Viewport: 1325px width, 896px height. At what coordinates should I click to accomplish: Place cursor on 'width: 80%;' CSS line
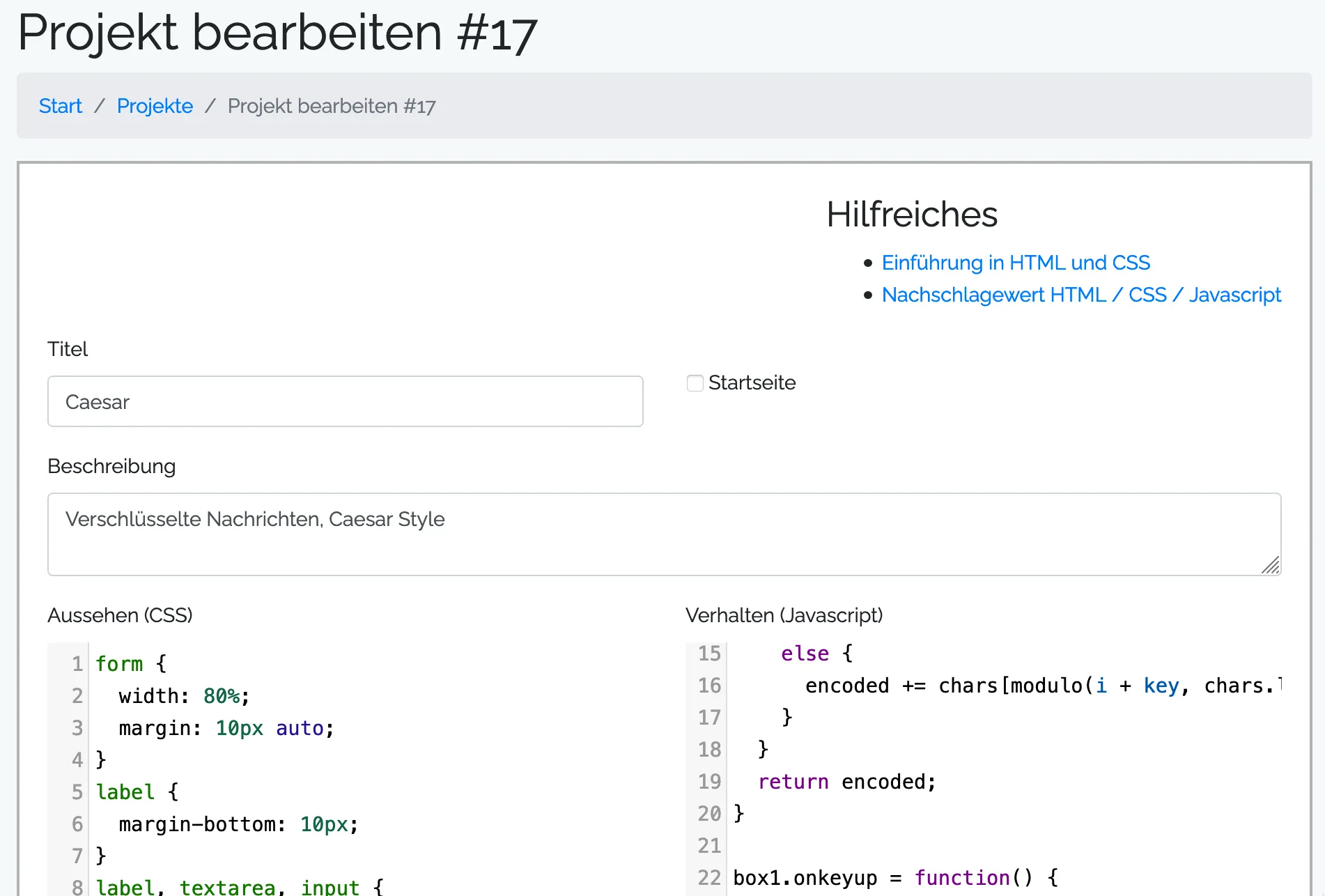(x=184, y=696)
